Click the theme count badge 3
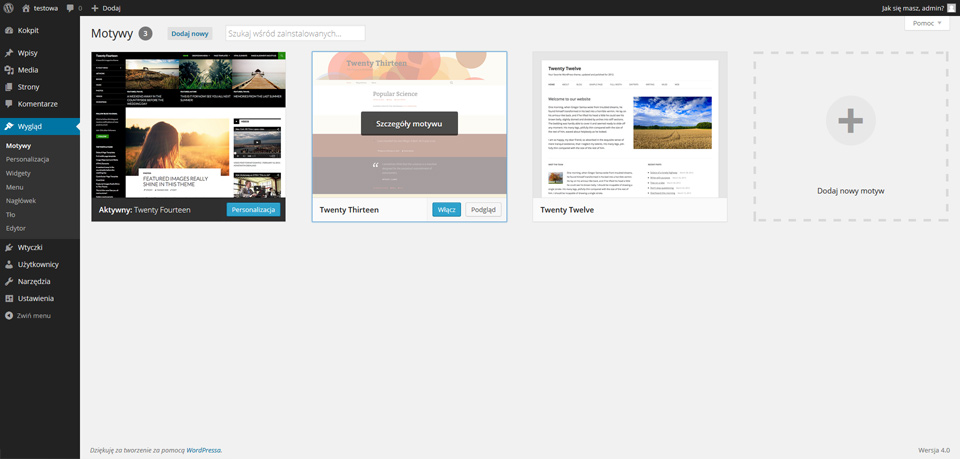This screenshot has width=960, height=459. [145, 34]
